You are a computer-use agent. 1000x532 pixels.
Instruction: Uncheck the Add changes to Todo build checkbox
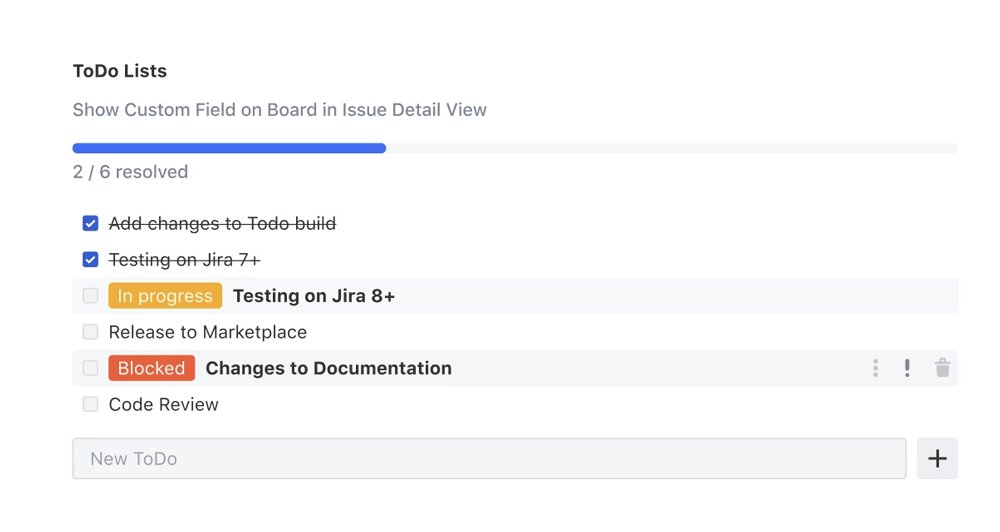click(91, 223)
